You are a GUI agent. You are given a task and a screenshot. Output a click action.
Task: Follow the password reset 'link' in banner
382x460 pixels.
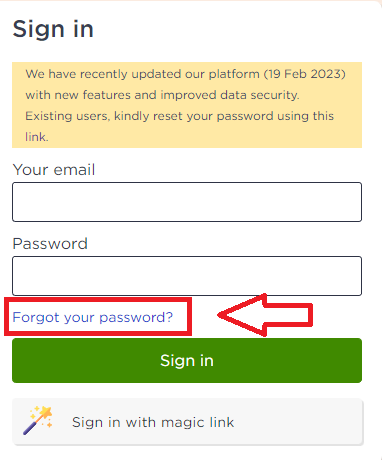36,137
